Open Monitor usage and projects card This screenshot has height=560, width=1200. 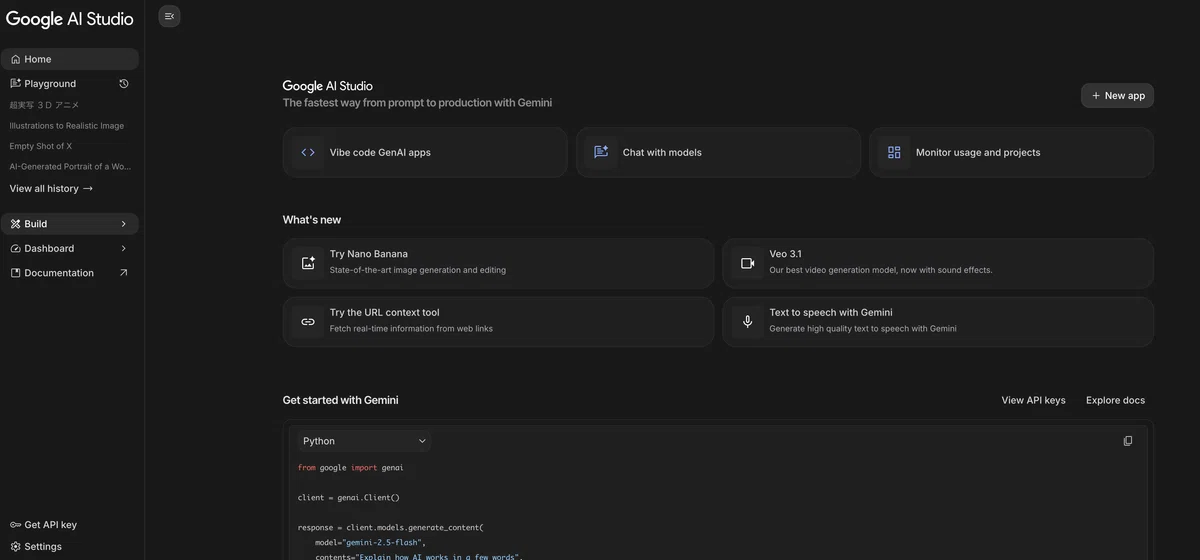[1011, 153]
